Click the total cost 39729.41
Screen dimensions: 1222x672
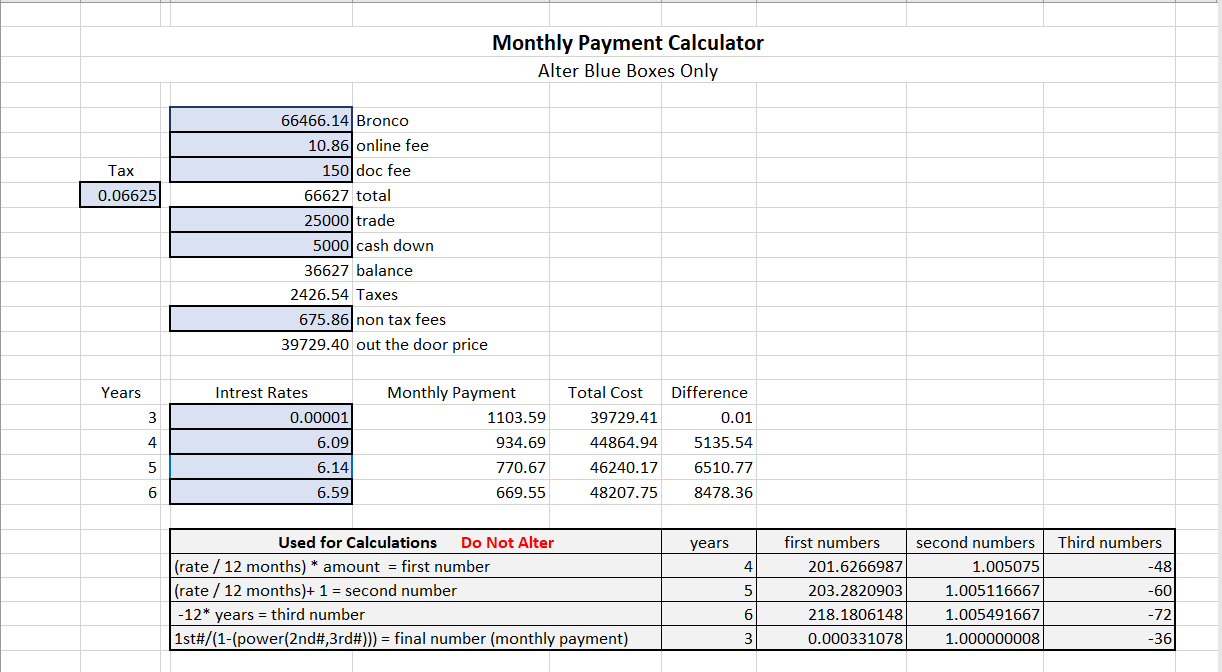click(x=624, y=418)
